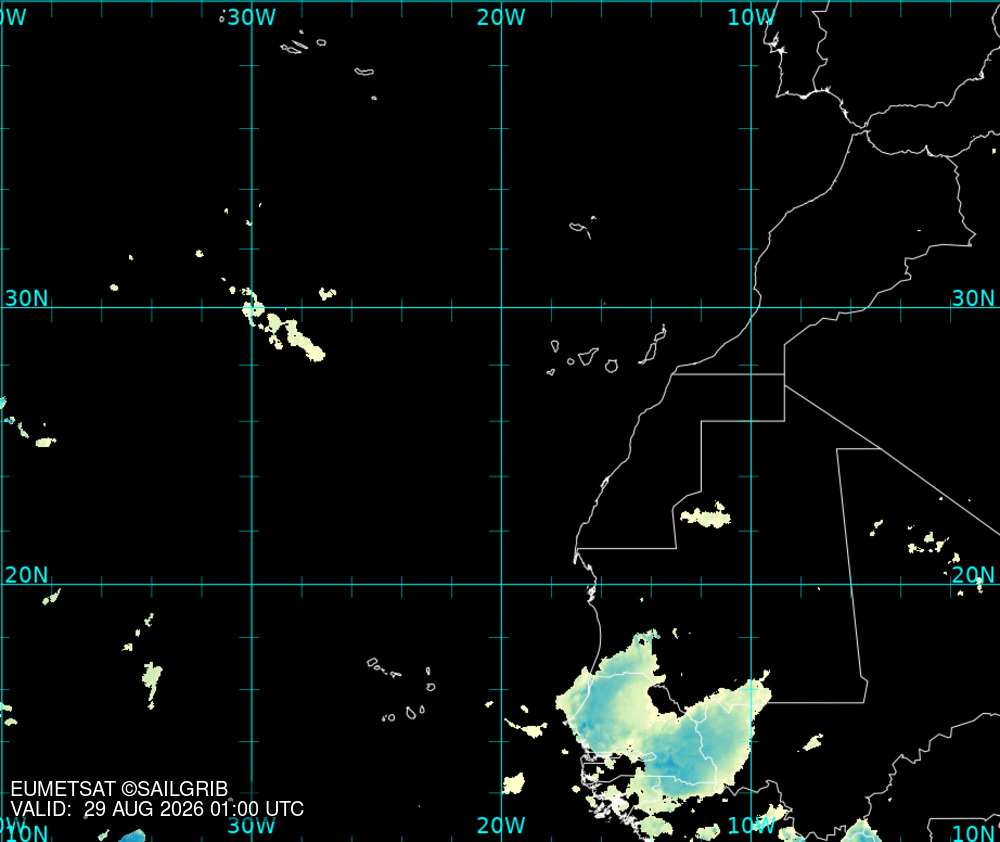The width and height of the screenshot is (1000, 842).
Task: Click the 20W label at top
Action: point(501,17)
